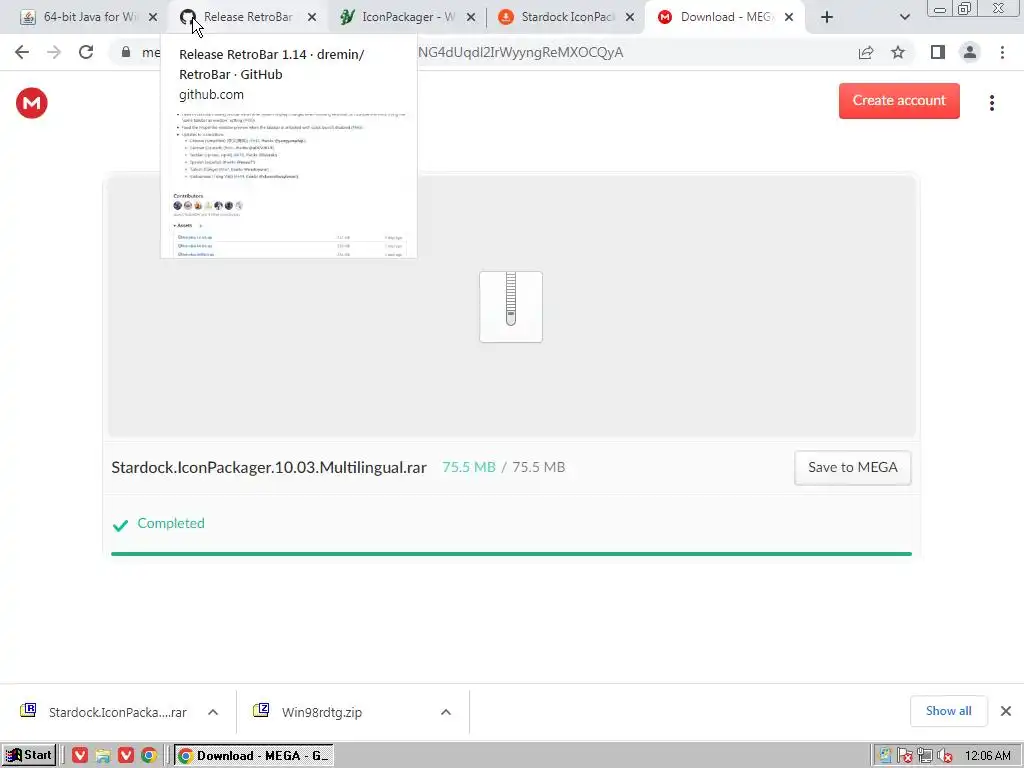Reload the current page
This screenshot has height=768, width=1024.
86,52
